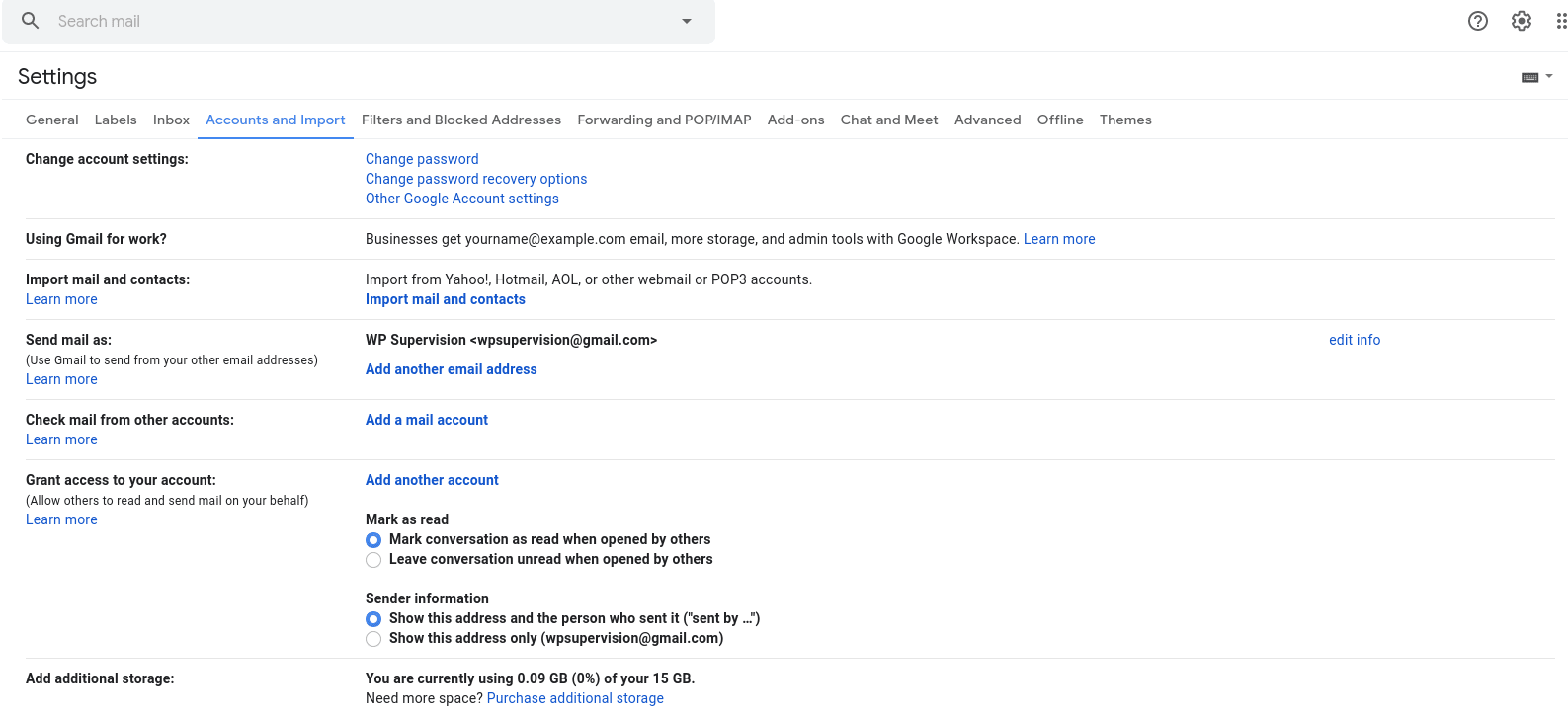The image size is (1568, 718).
Task: Open Other Google Account settings link
Action: coord(462,199)
